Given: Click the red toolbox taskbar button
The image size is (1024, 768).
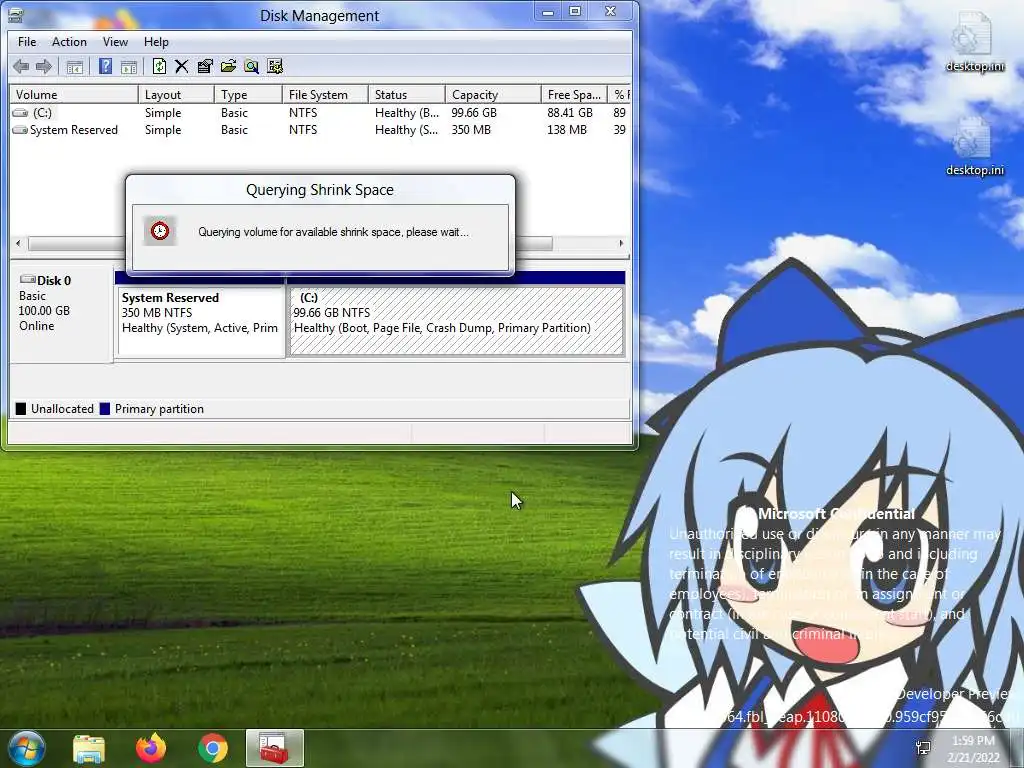Looking at the screenshot, I should point(275,748).
